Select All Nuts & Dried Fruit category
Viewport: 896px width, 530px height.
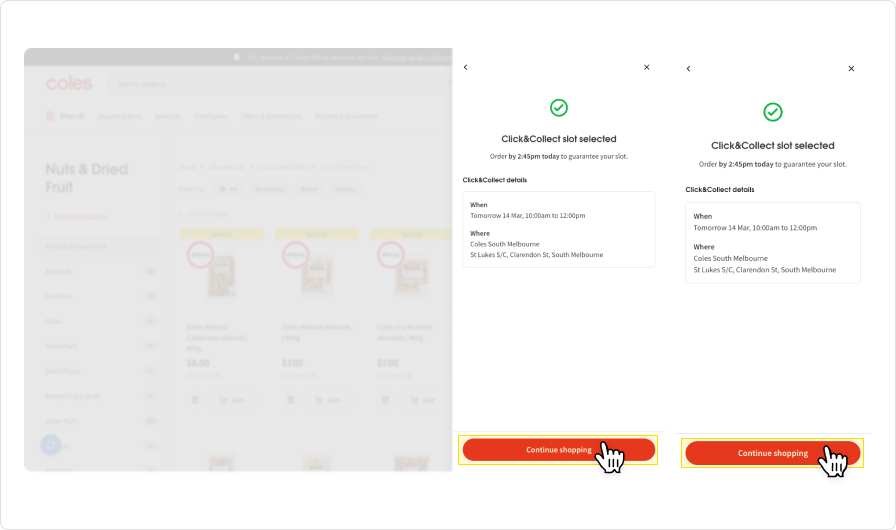pos(101,246)
